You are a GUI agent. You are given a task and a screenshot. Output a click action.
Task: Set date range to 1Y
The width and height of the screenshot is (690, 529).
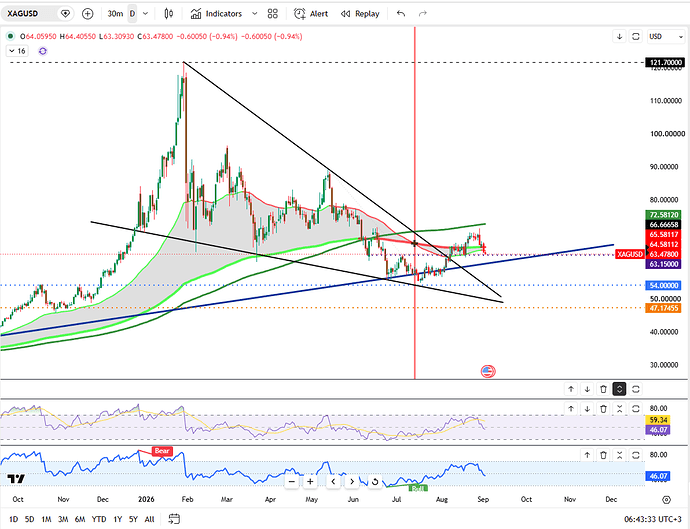[117, 519]
